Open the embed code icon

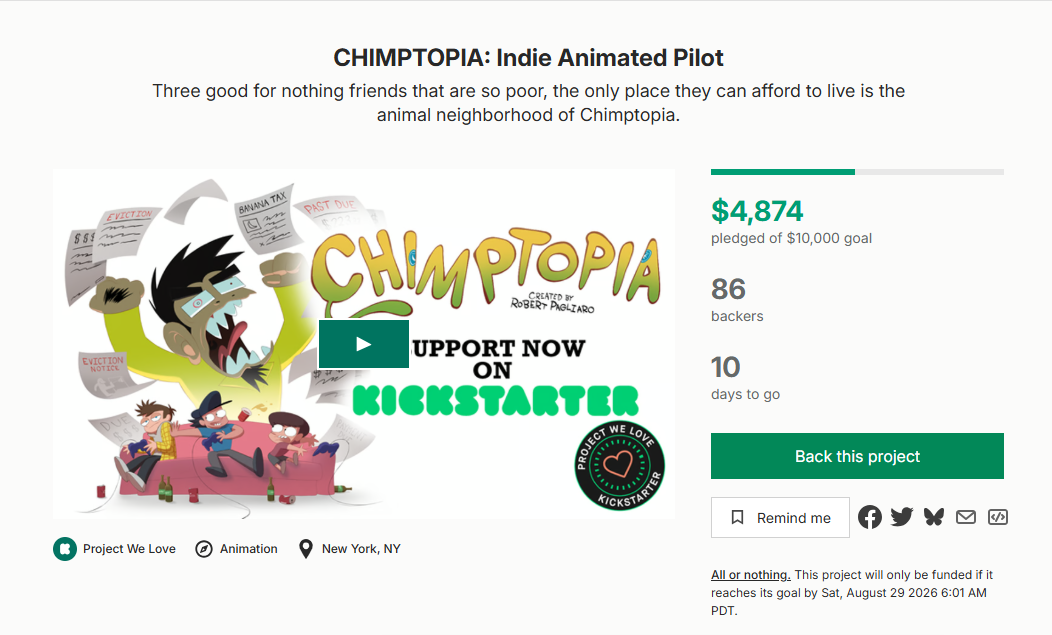[x=998, y=517]
